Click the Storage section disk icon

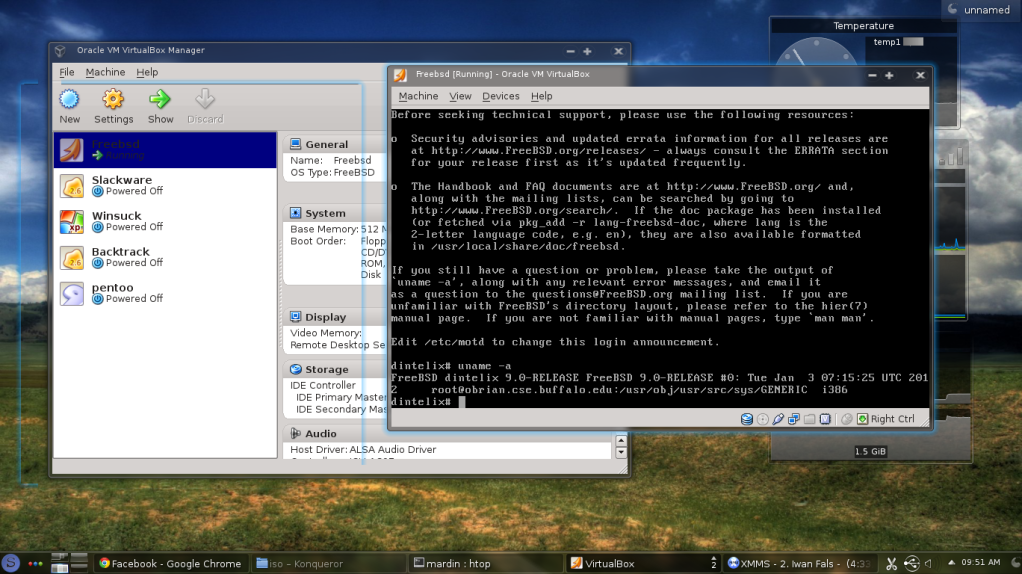pos(295,369)
